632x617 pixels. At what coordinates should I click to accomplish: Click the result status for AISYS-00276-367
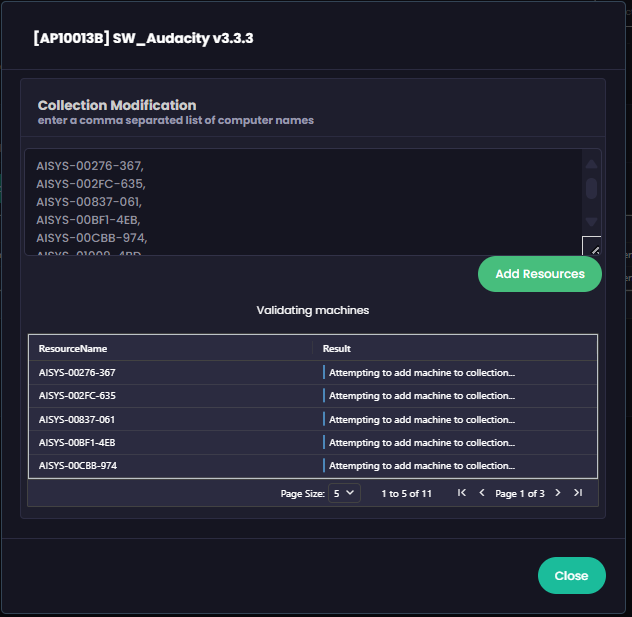click(x=421, y=373)
